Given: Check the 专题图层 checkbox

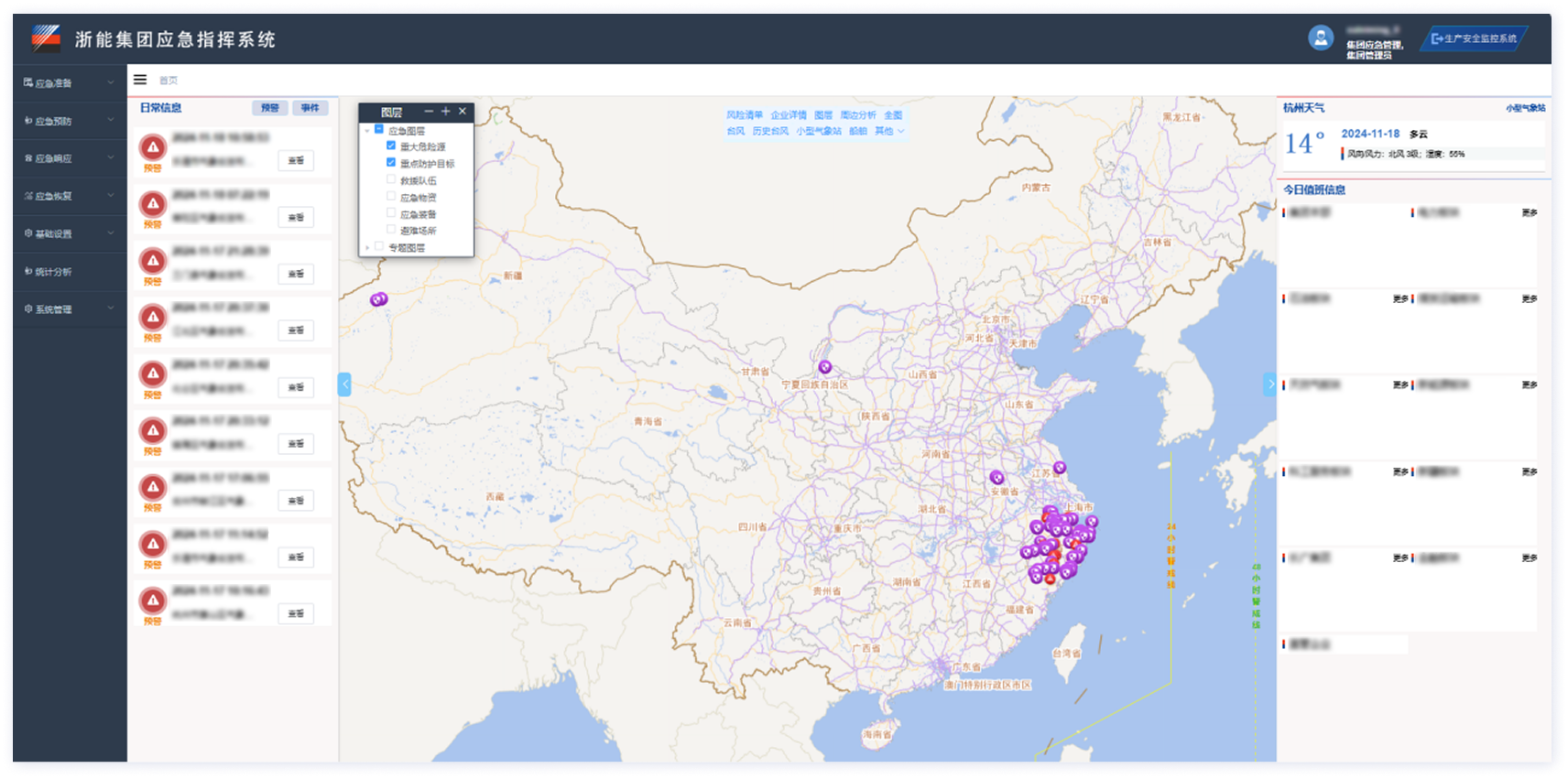Looking at the screenshot, I should (x=379, y=246).
